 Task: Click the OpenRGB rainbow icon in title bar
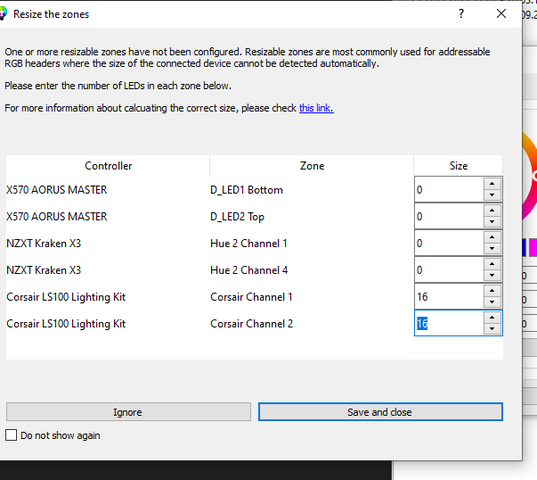click(x=2, y=14)
